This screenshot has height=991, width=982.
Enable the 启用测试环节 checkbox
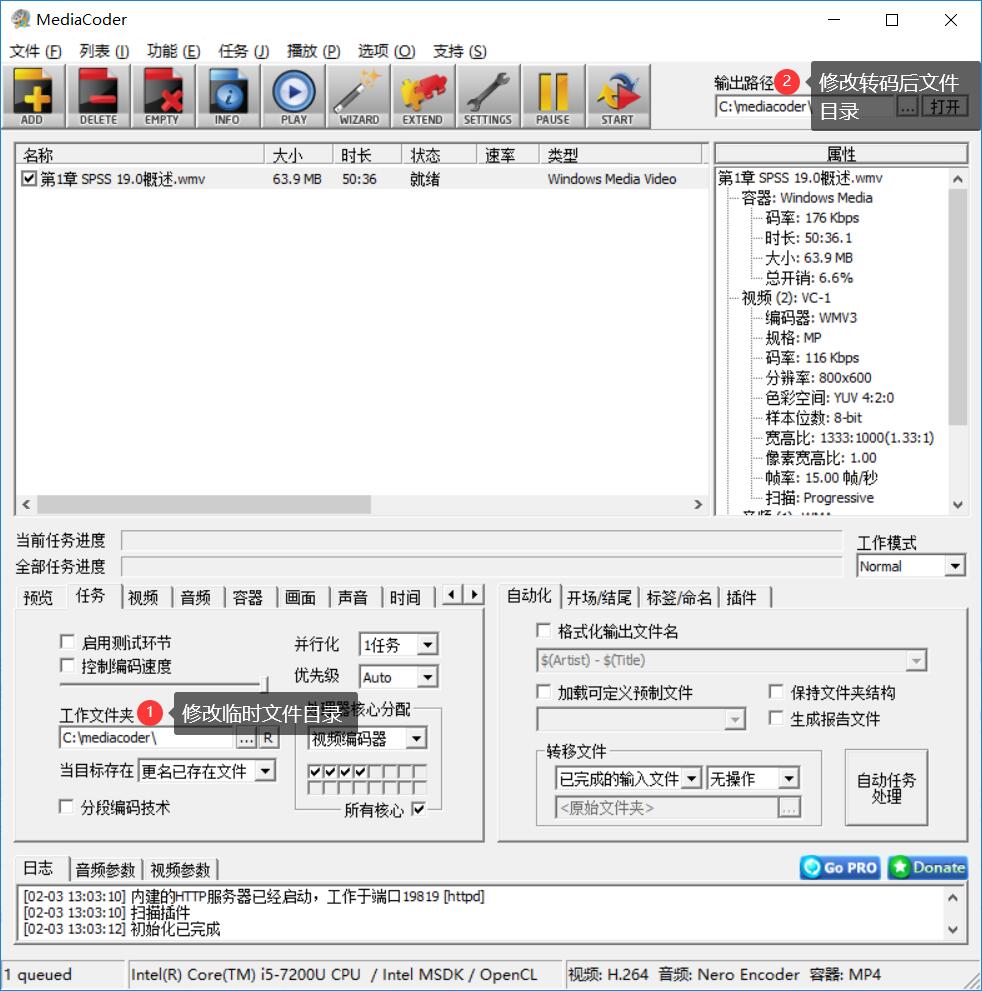pyautogui.click(x=68, y=642)
